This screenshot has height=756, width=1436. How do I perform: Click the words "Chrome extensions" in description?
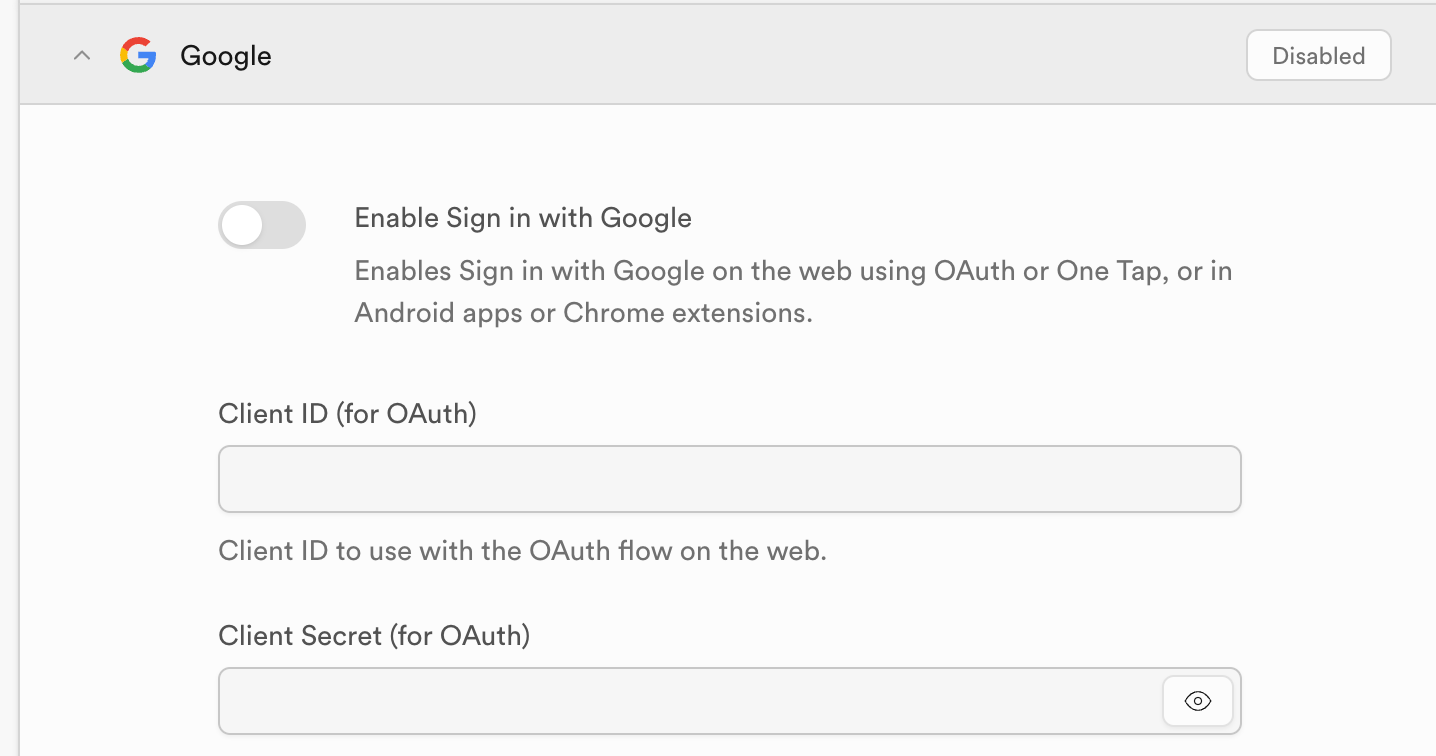pos(687,313)
